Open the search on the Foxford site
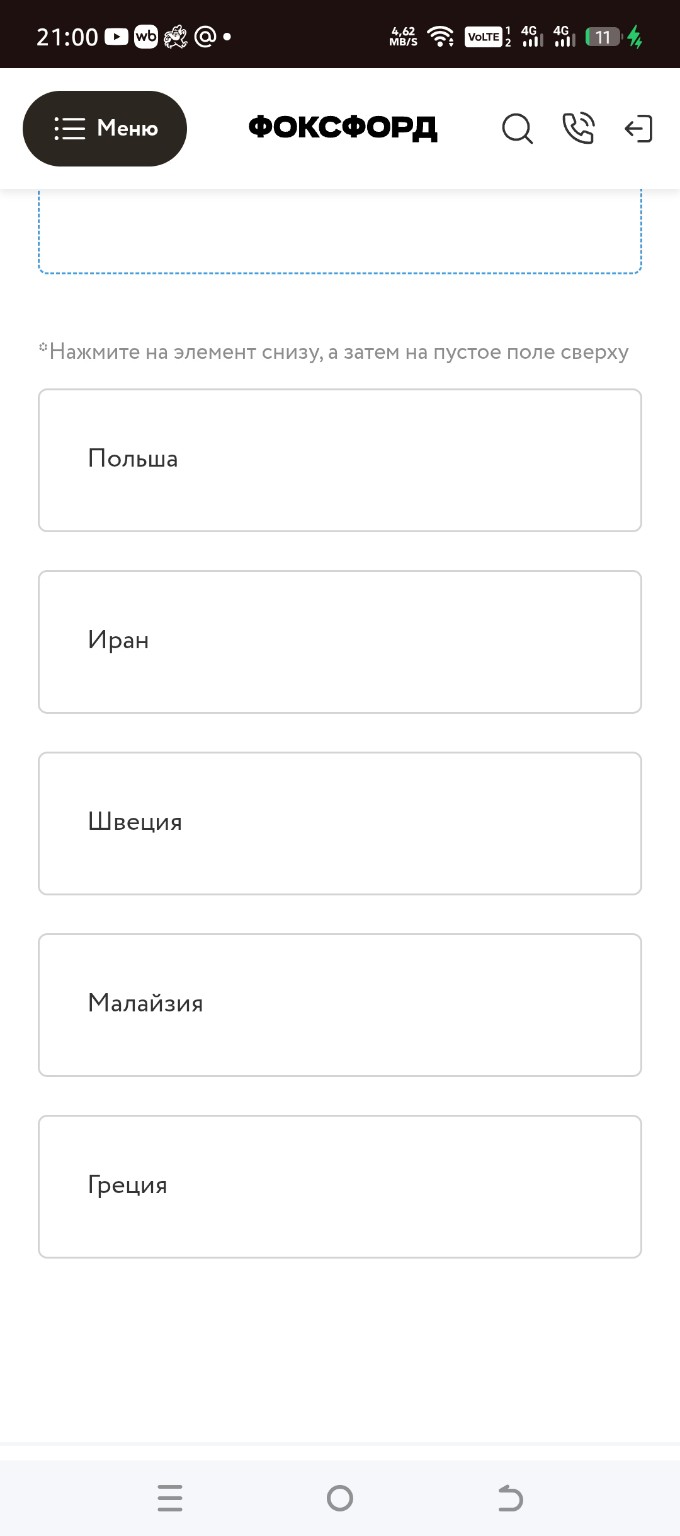 coord(517,128)
